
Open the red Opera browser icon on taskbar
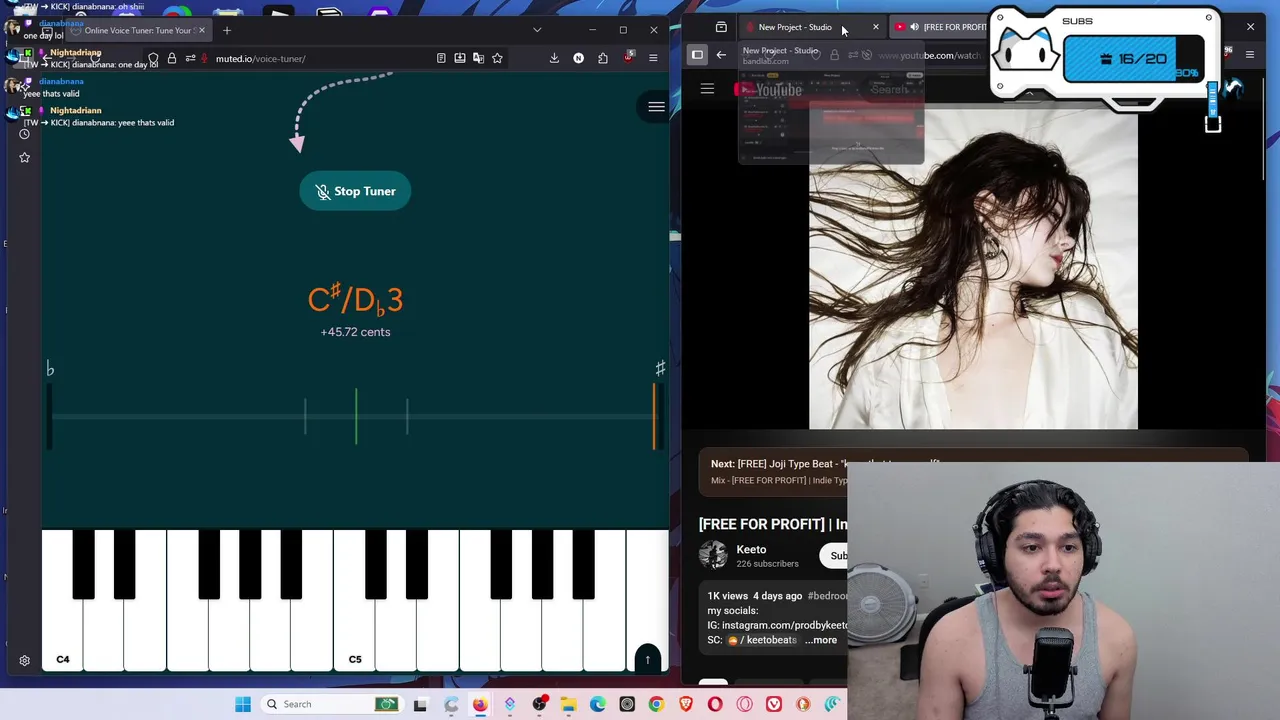pos(715,704)
